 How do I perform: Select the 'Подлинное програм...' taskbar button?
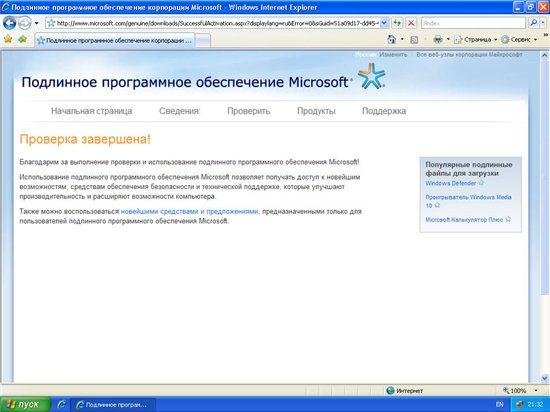tap(113, 405)
